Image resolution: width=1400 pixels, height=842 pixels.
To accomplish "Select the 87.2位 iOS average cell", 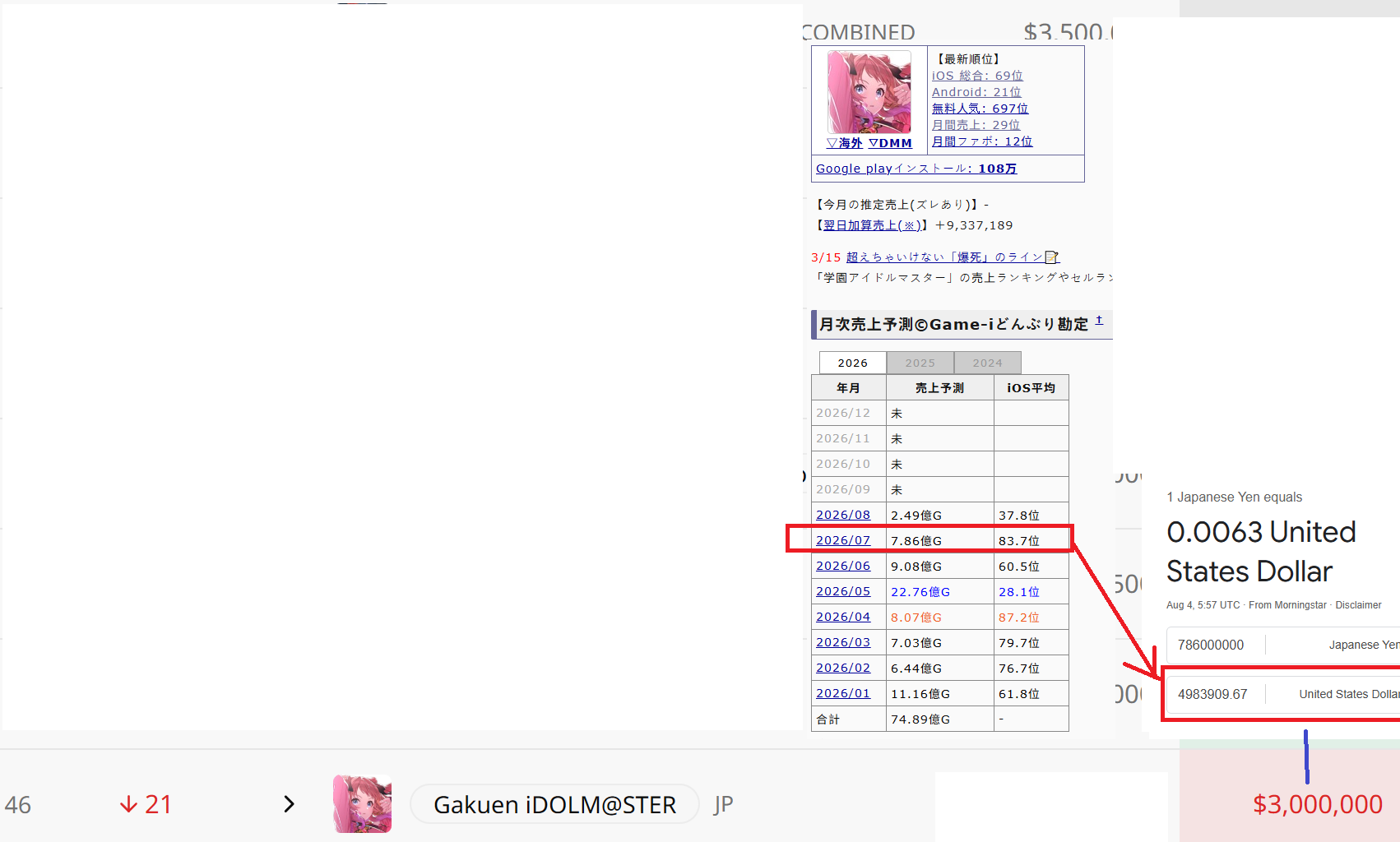I will tap(1031, 617).
